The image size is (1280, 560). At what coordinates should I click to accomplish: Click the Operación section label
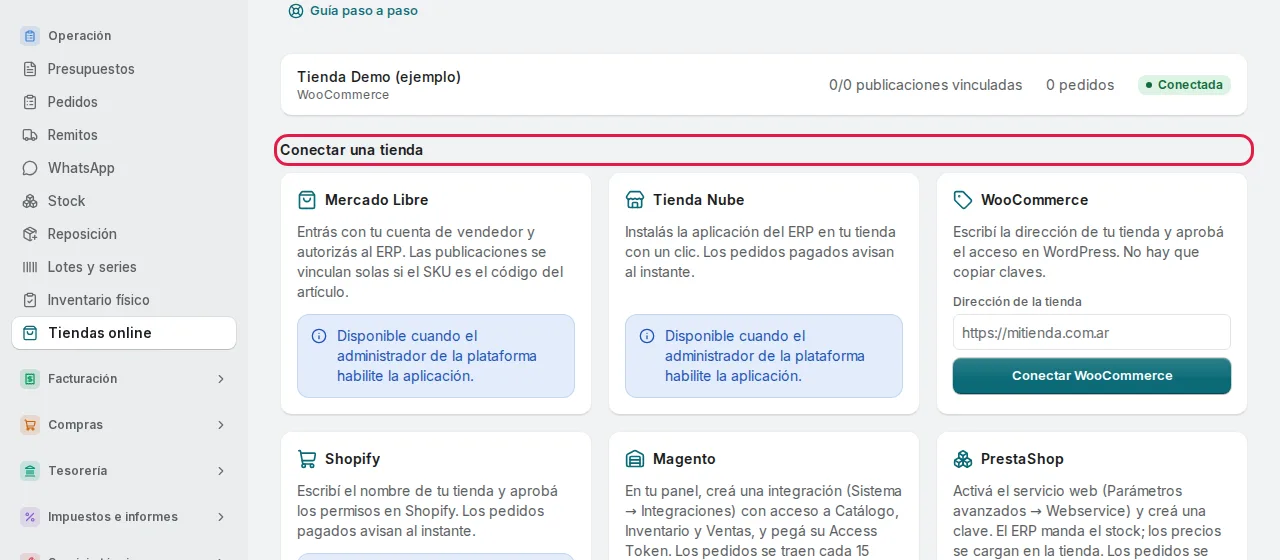coord(80,36)
